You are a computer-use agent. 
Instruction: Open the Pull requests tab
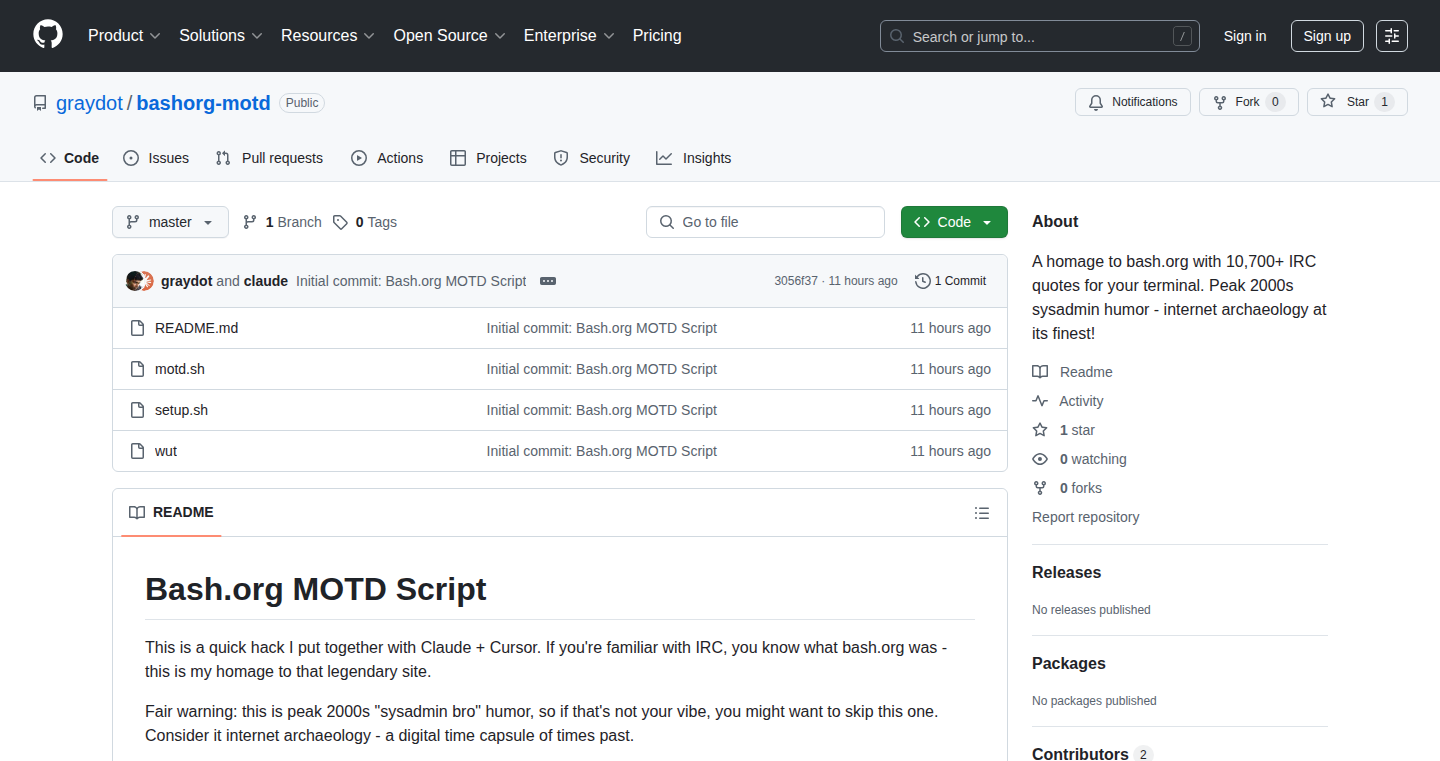[x=270, y=158]
